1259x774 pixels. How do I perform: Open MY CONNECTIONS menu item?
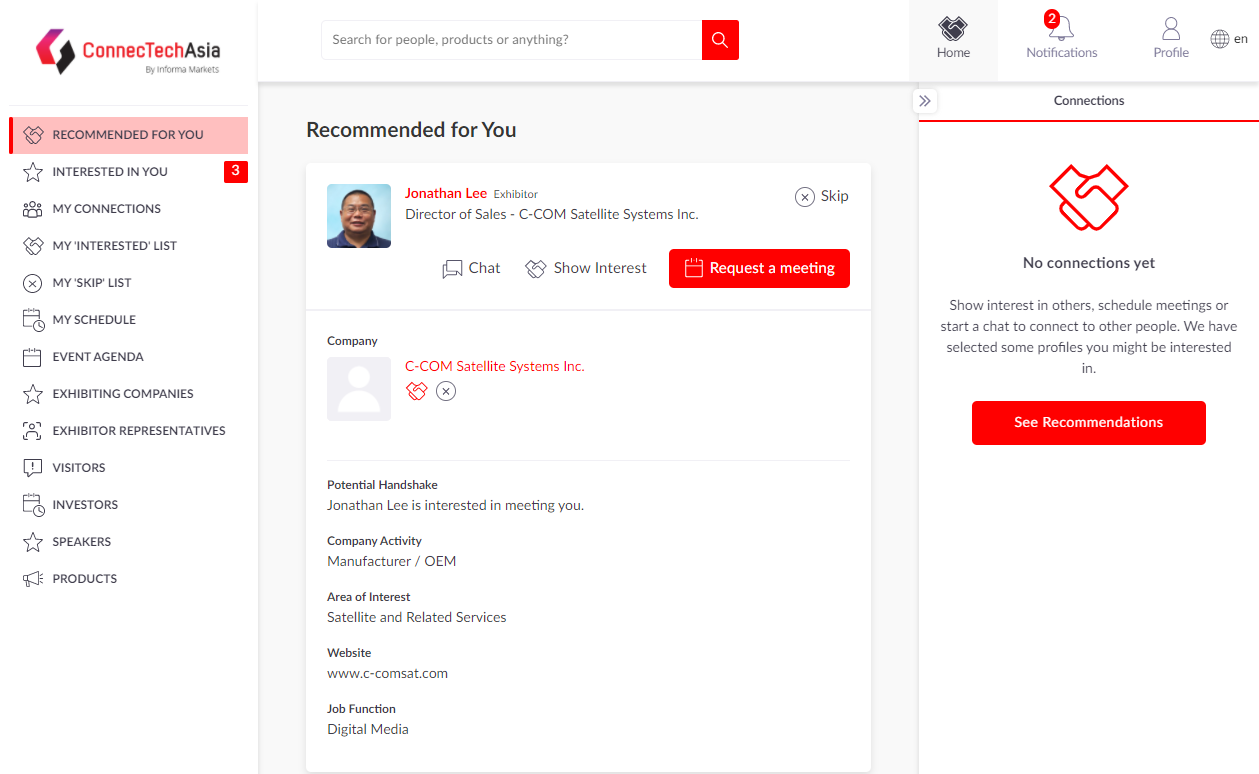click(x=128, y=209)
